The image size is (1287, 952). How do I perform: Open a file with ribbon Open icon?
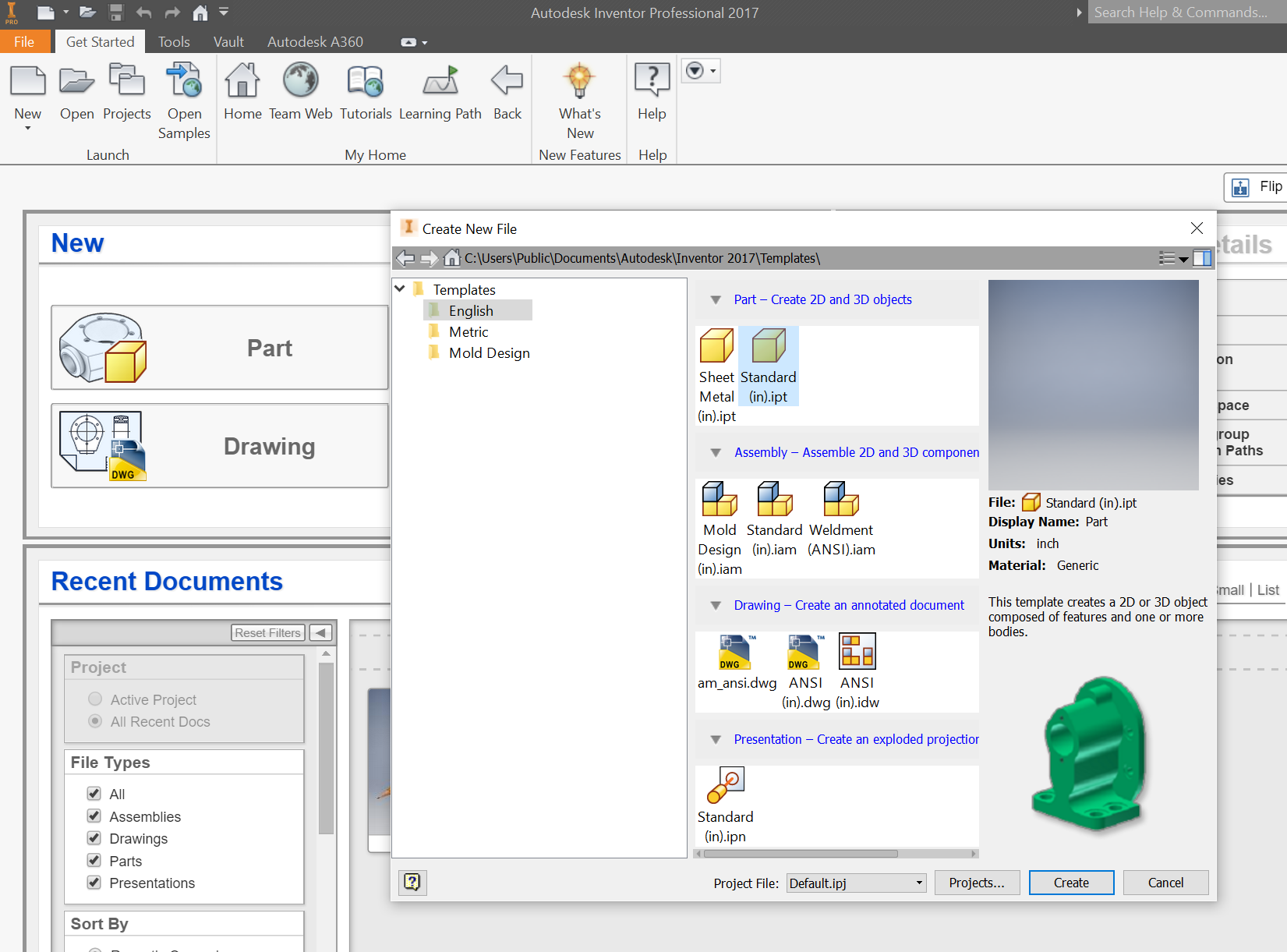point(76,80)
